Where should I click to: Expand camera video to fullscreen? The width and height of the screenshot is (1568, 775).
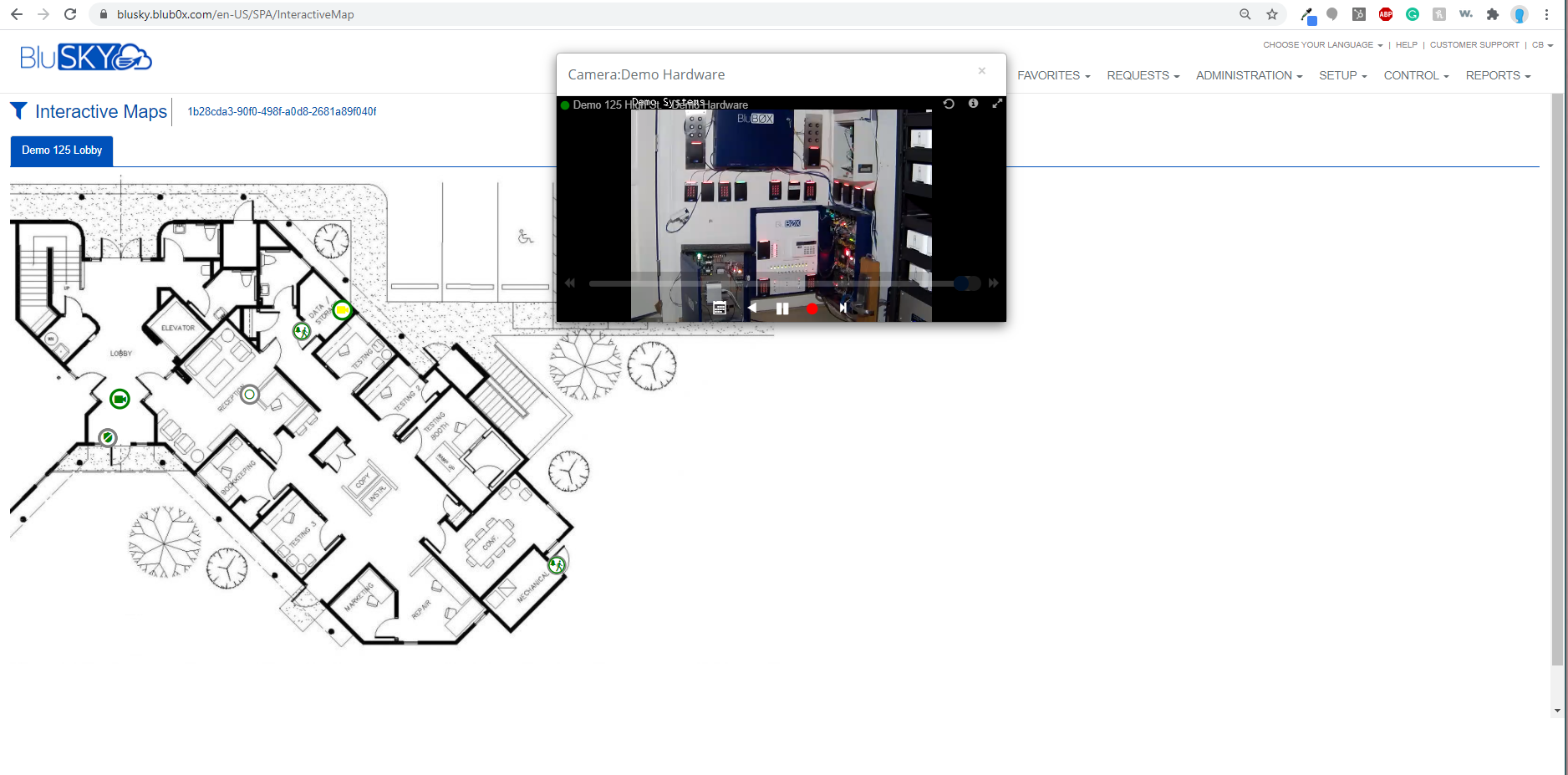coord(997,104)
